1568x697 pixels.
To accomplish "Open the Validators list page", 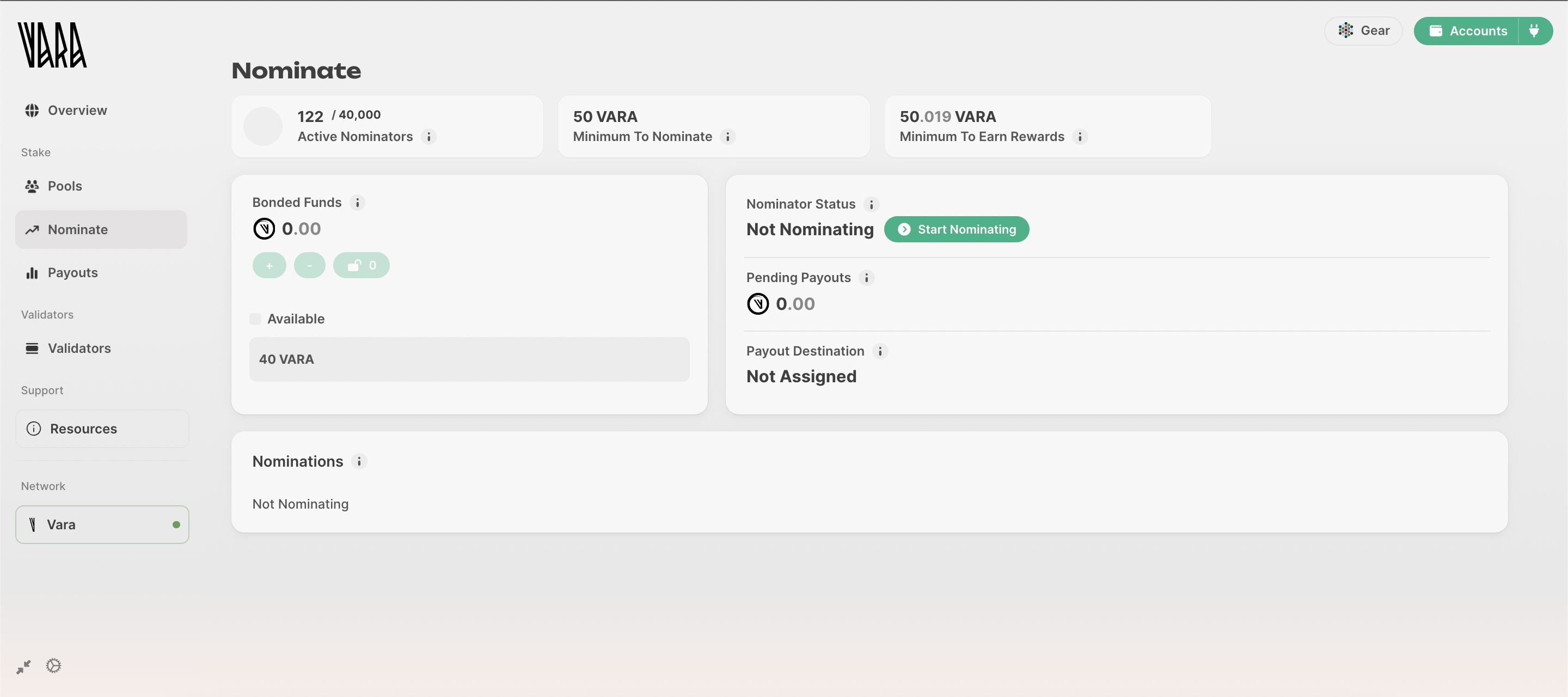I will [101, 348].
